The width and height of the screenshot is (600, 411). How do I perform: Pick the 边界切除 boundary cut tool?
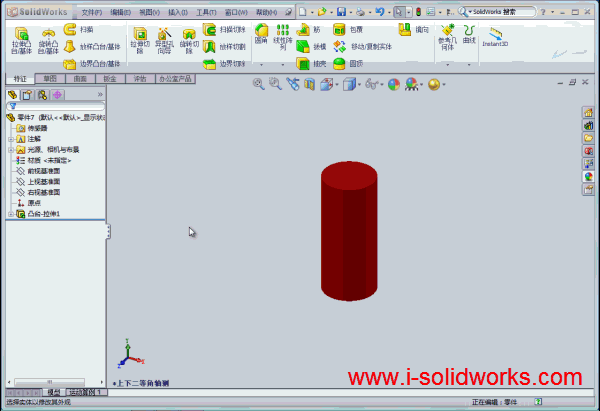point(224,64)
